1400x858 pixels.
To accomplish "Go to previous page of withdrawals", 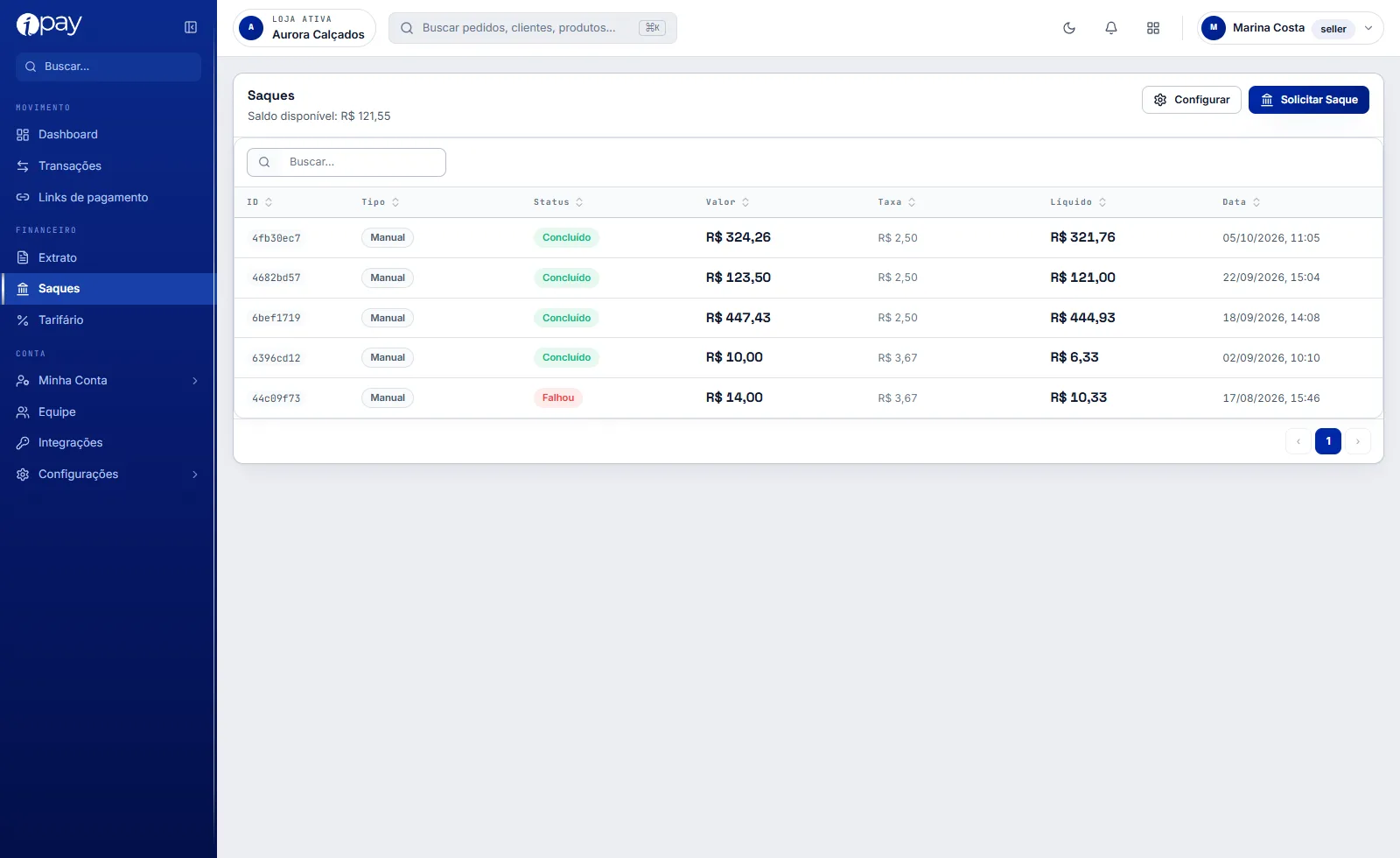I will point(1298,441).
